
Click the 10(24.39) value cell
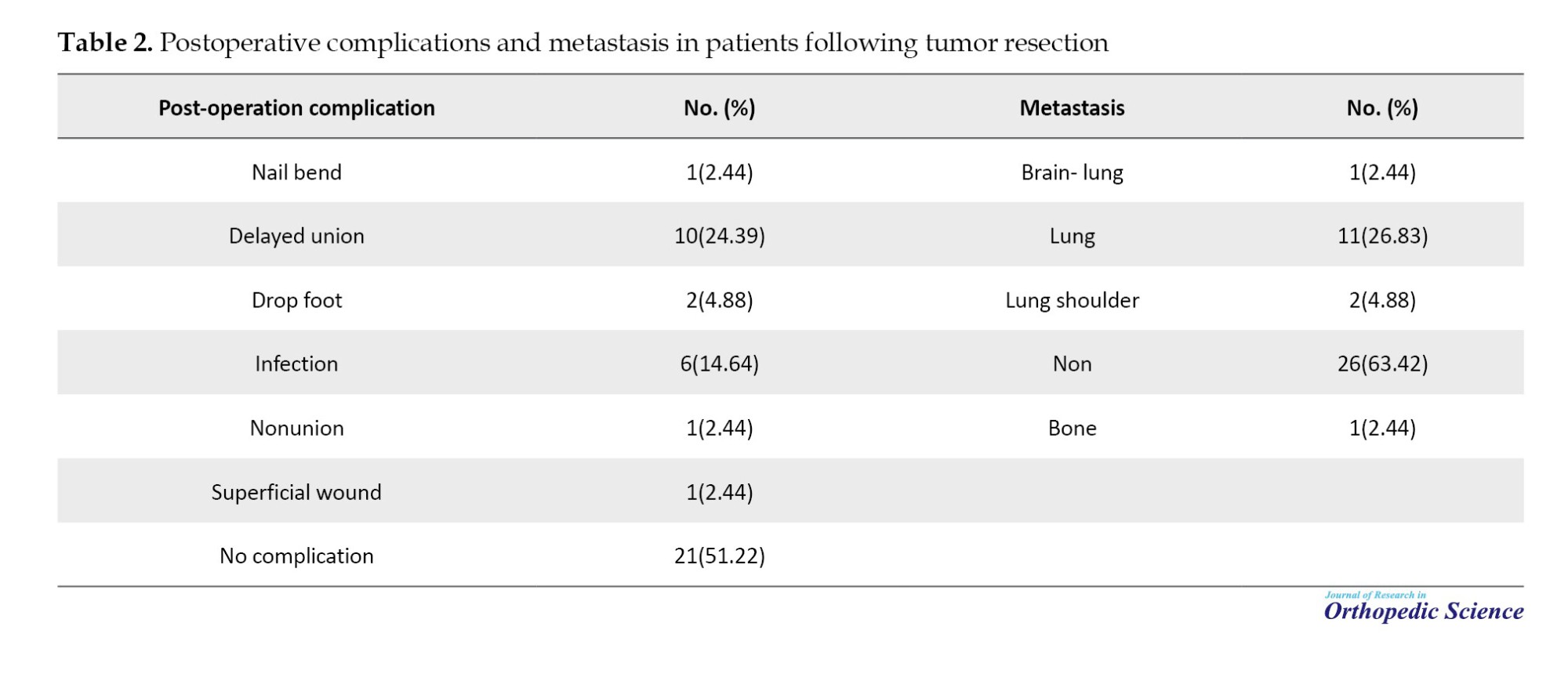719,236
